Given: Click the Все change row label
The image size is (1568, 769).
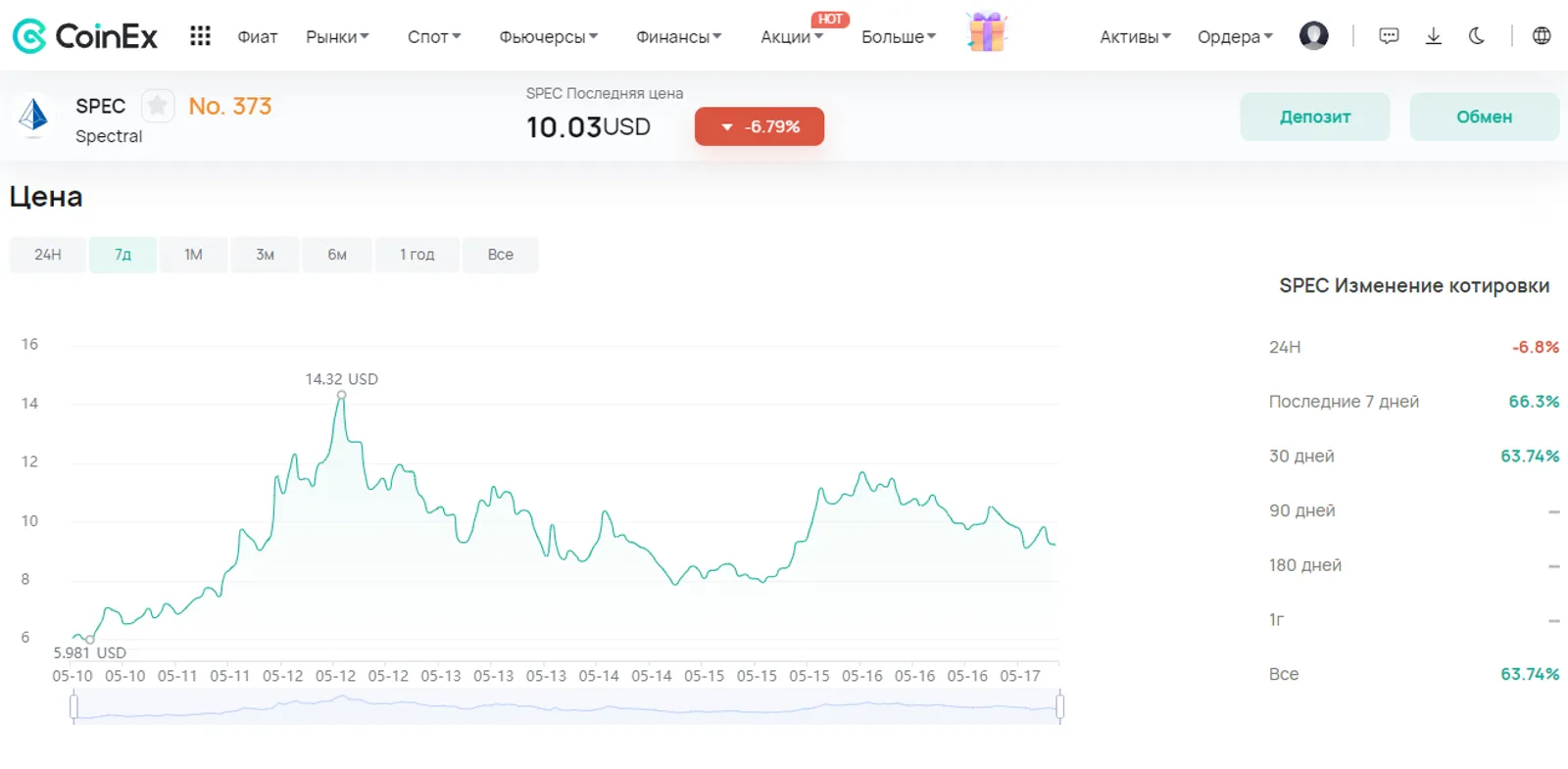Looking at the screenshot, I should 1284,674.
